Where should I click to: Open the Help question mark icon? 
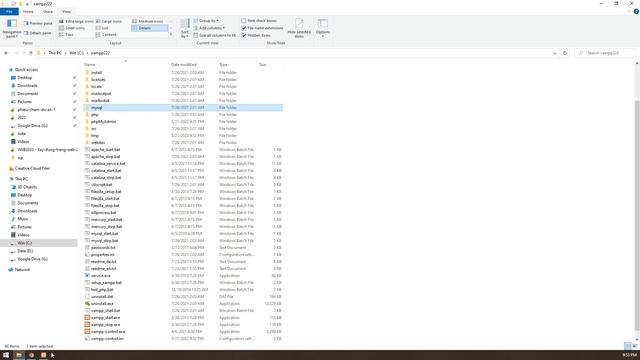coord(636,12)
